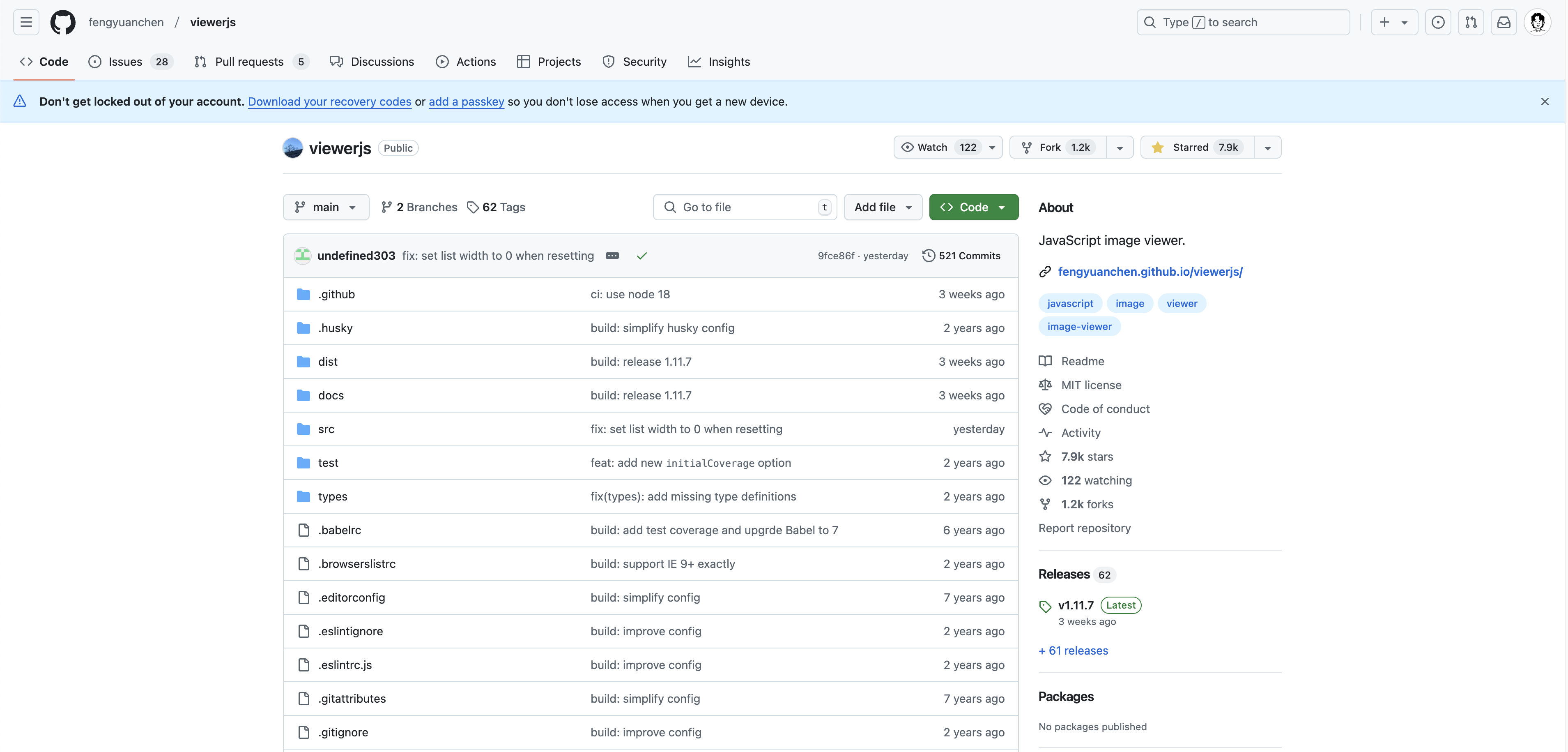Switch to the Pull requests tab
1568x752 pixels.
[251, 62]
